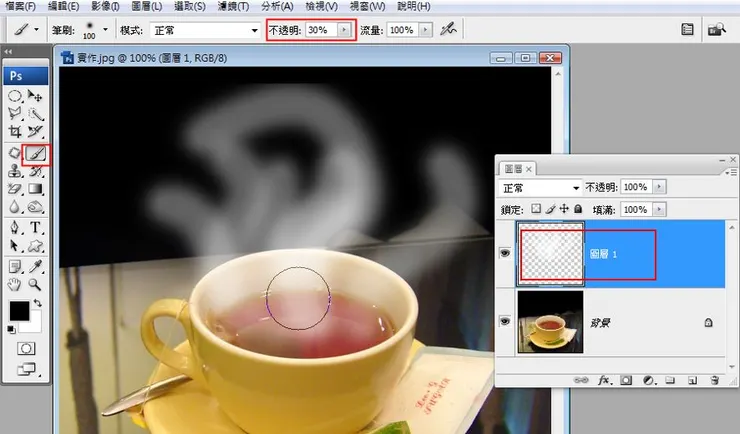Toggle lock transparent pixels in Layers panel
The height and width of the screenshot is (434, 740).
(x=536, y=209)
